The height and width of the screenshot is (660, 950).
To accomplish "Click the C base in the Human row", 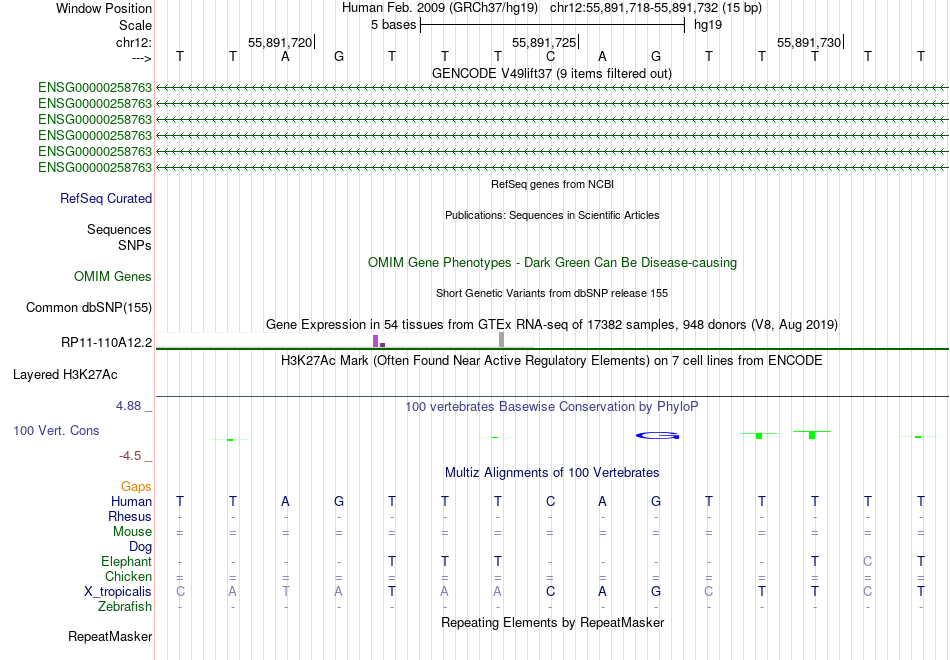I will point(550,501).
